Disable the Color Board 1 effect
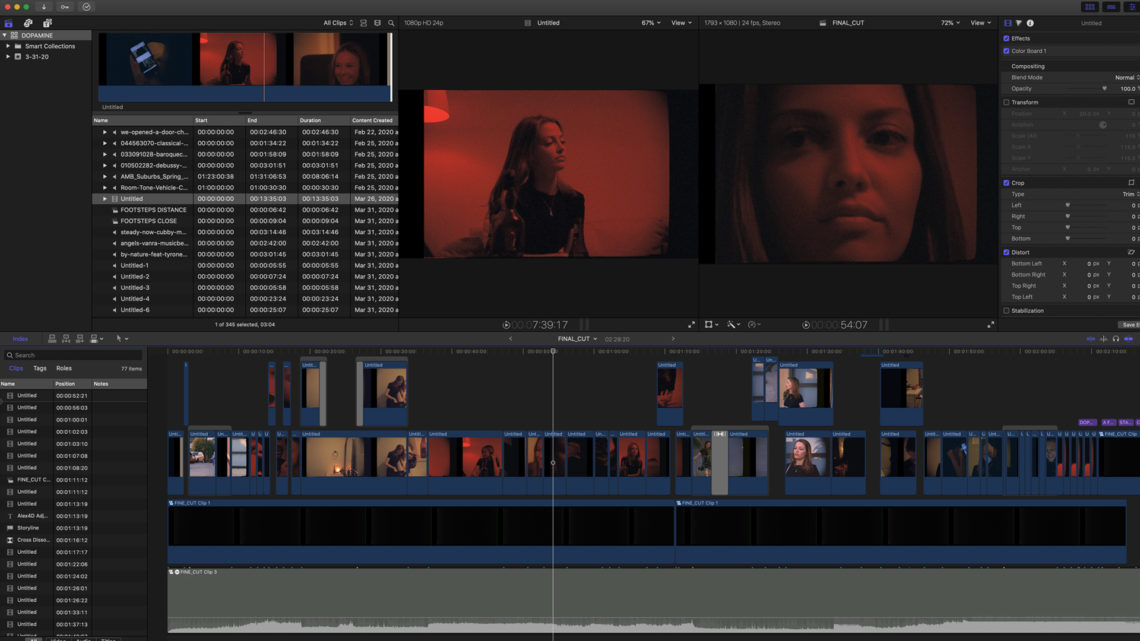This screenshot has width=1140, height=641. point(1006,51)
